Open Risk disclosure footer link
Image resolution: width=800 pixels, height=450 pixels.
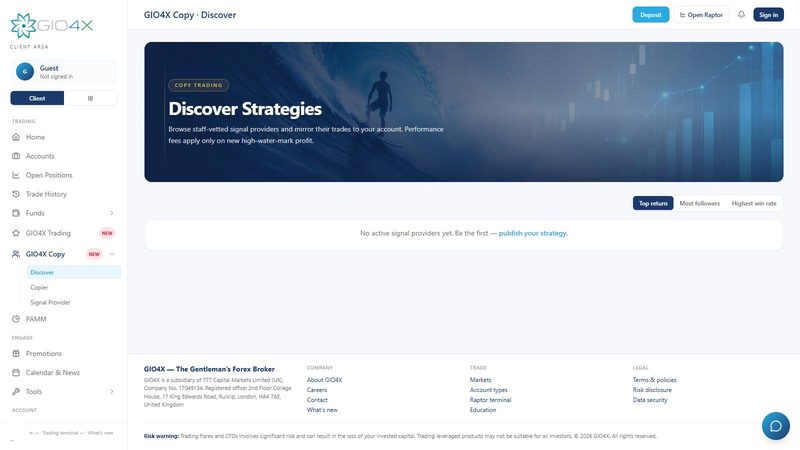tap(652, 390)
